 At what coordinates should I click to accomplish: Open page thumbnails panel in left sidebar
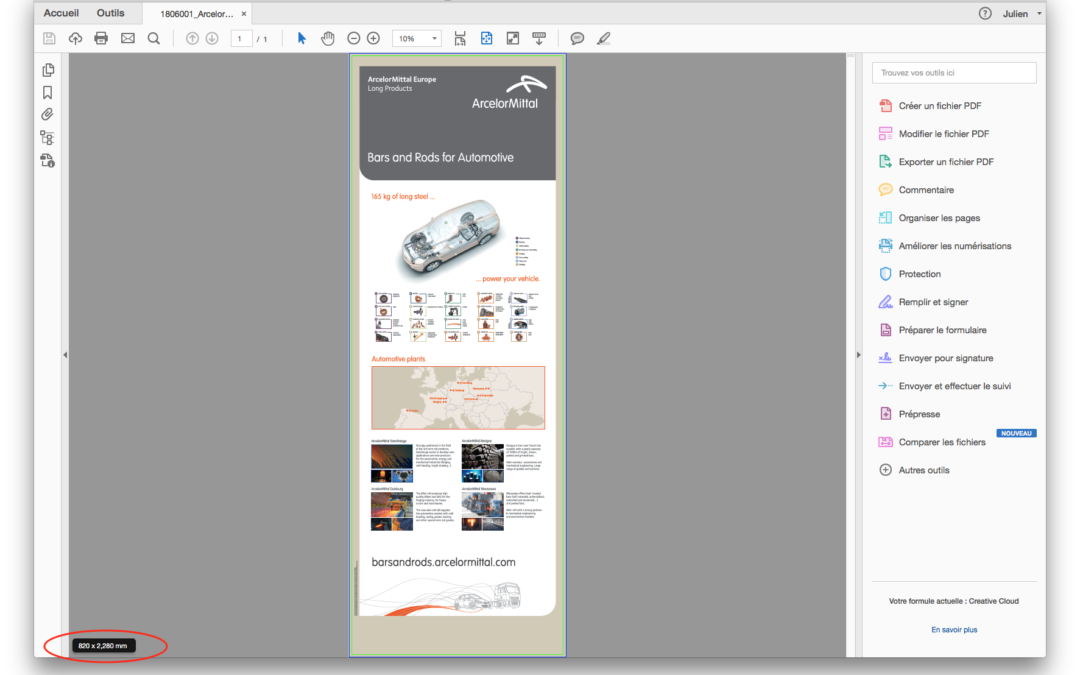click(x=47, y=70)
